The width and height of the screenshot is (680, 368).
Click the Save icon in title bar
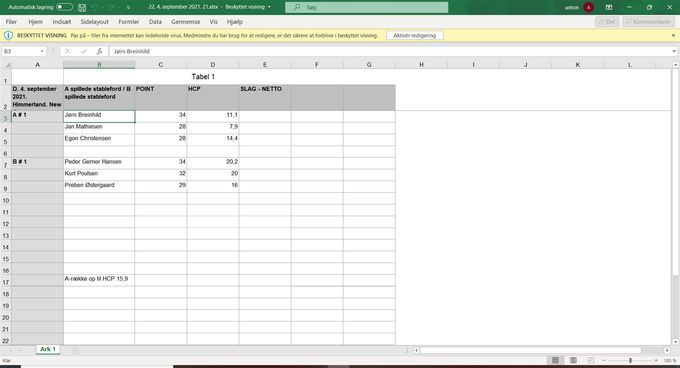point(82,7)
